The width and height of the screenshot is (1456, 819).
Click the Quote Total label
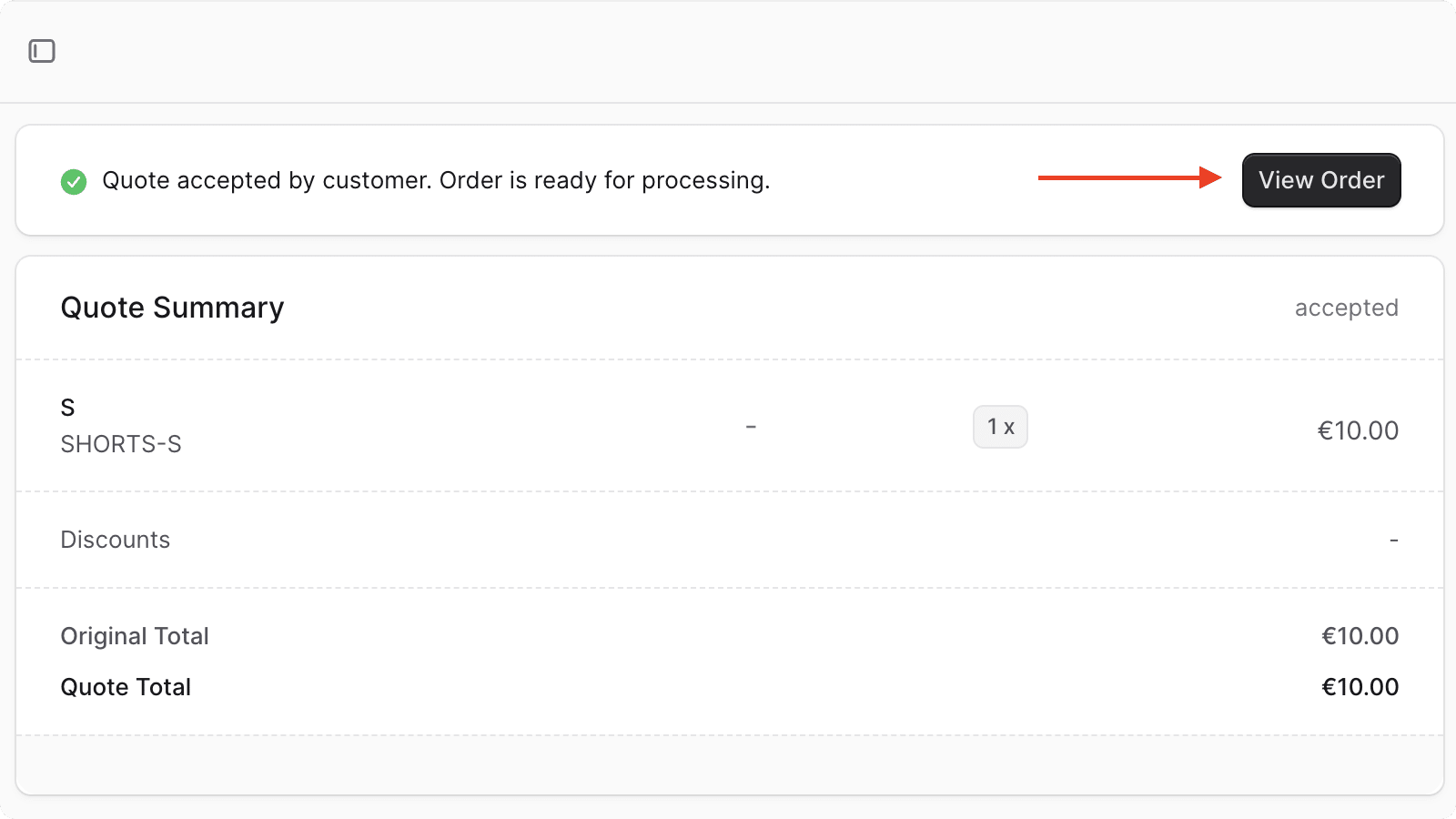[126, 687]
